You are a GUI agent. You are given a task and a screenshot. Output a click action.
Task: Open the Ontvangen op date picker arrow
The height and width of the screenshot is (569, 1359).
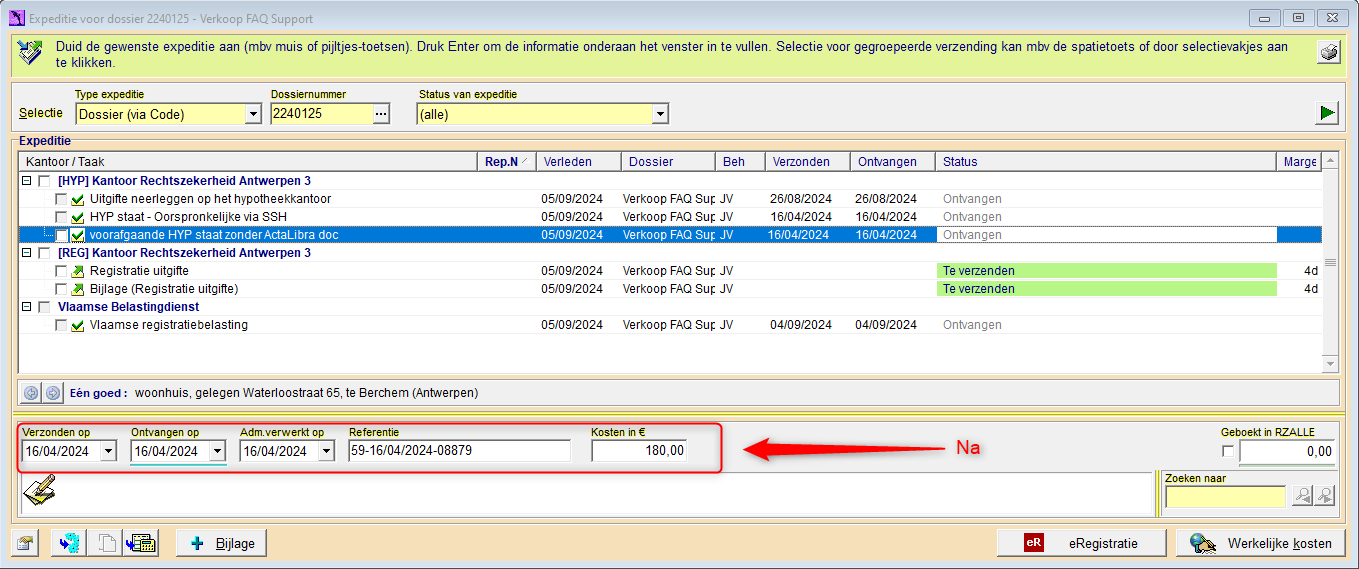pos(217,451)
